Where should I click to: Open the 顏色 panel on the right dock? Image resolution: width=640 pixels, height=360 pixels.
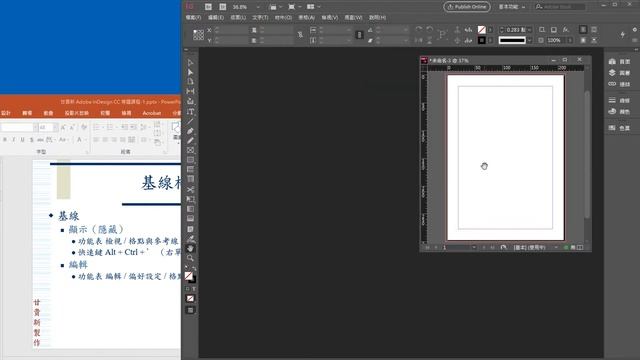click(620, 111)
